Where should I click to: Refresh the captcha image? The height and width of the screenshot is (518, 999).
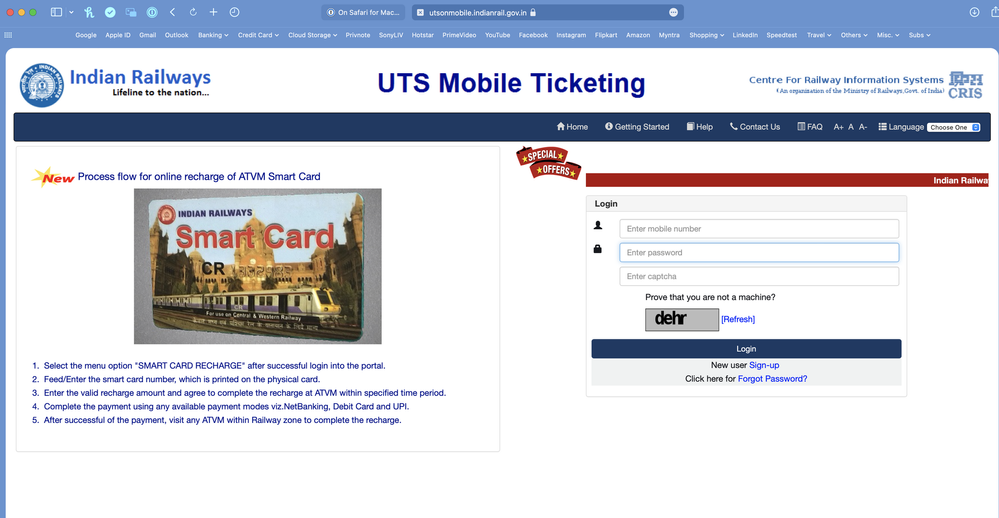[x=738, y=319]
